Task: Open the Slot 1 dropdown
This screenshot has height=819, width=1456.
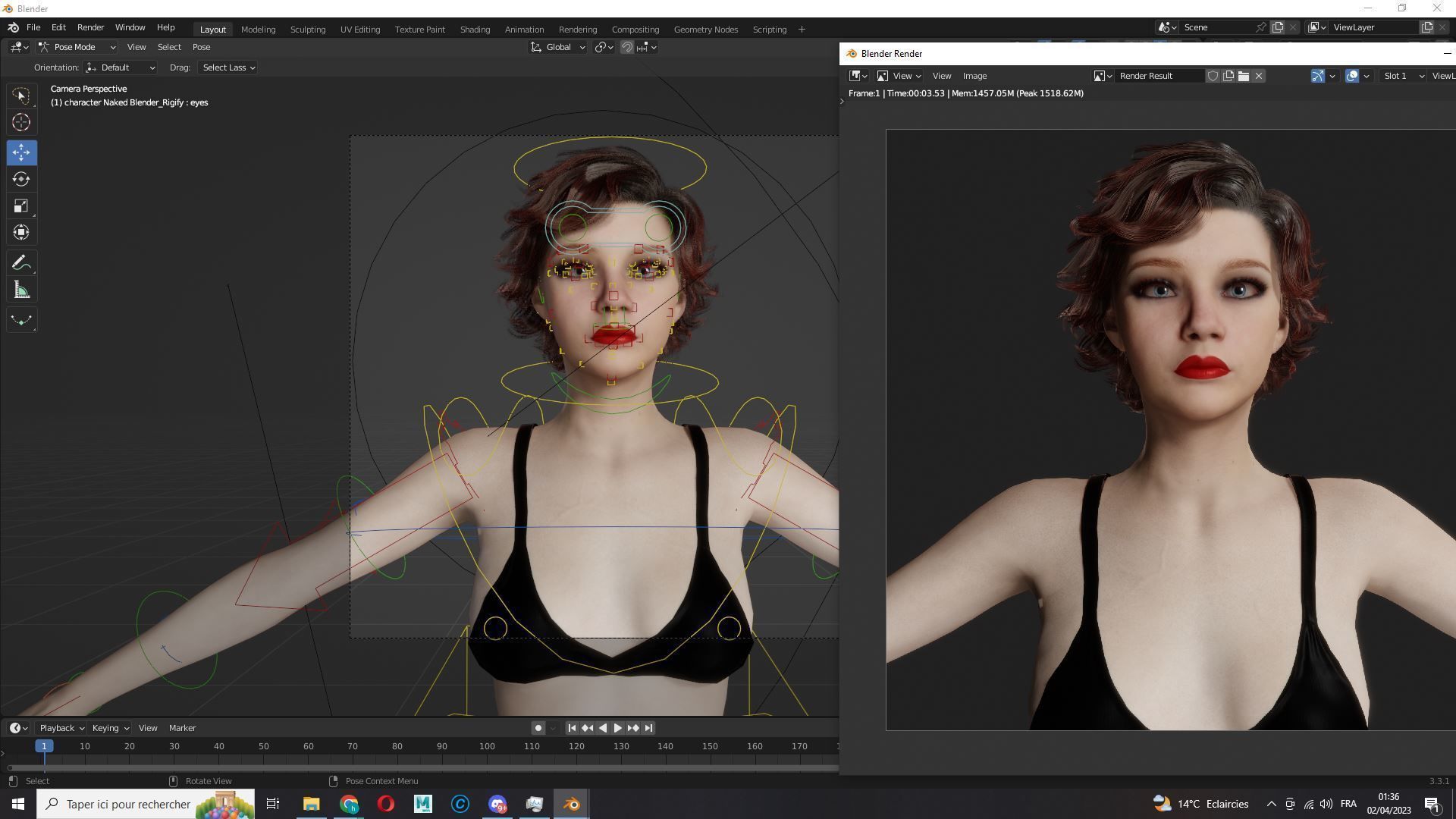Action: point(1403,76)
